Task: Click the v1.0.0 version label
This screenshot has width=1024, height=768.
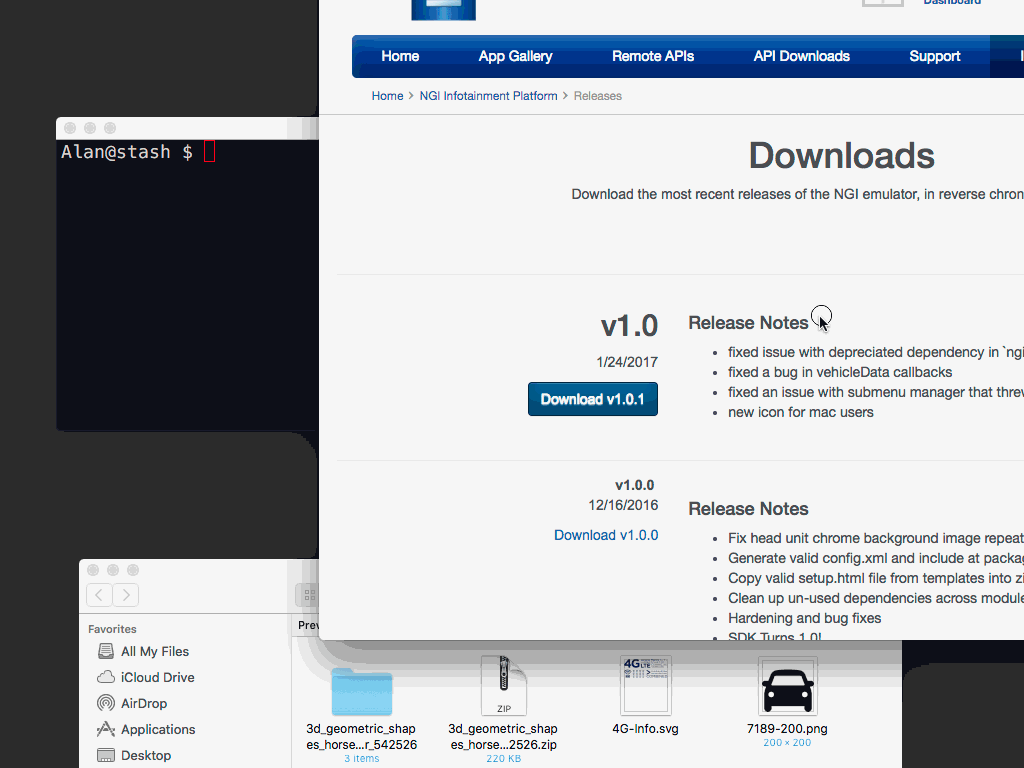Action: pos(634,485)
